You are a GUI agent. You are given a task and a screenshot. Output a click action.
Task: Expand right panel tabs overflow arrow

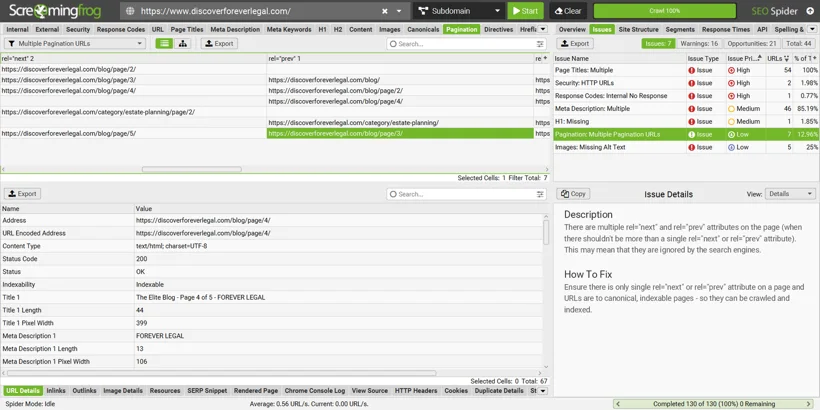(x=812, y=29)
